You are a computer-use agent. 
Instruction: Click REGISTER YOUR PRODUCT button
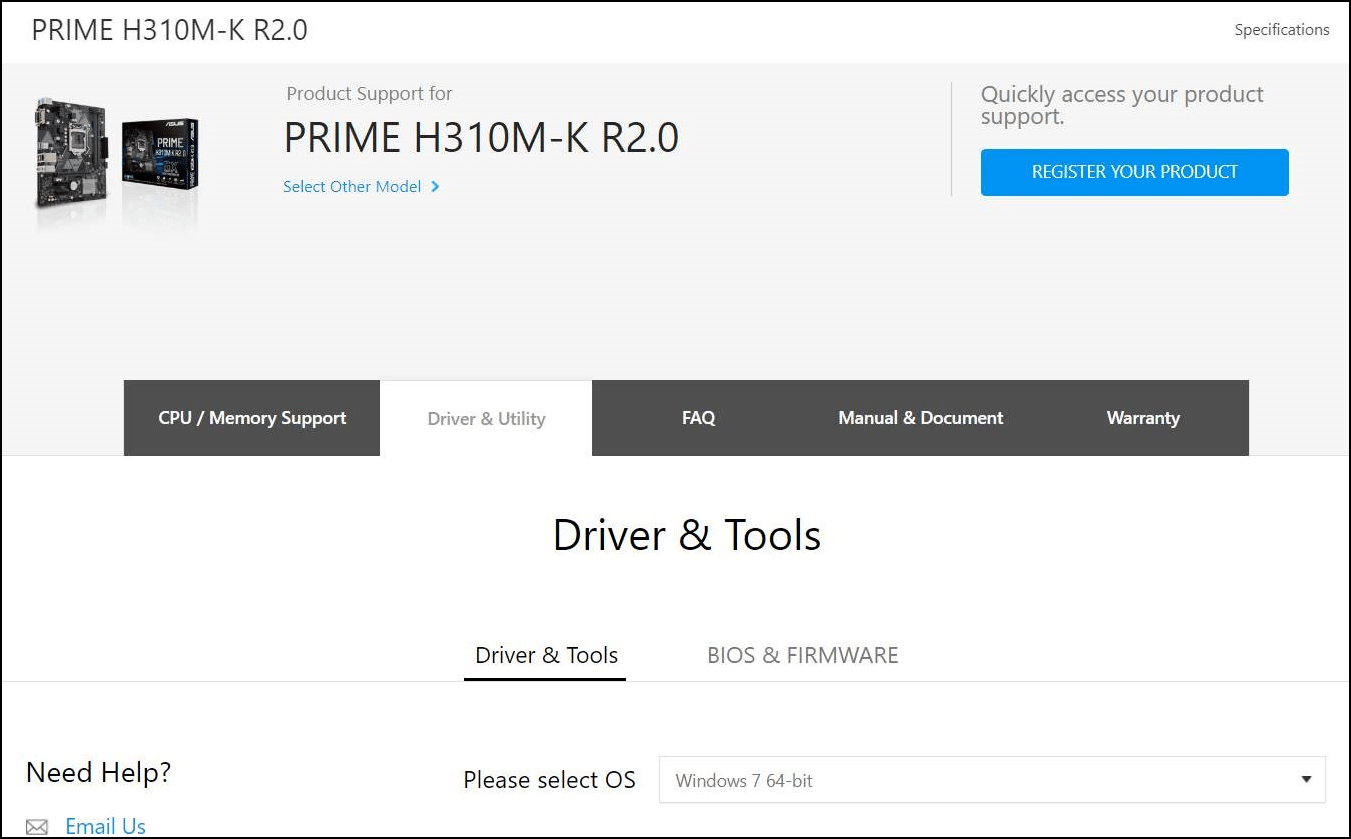click(1134, 172)
